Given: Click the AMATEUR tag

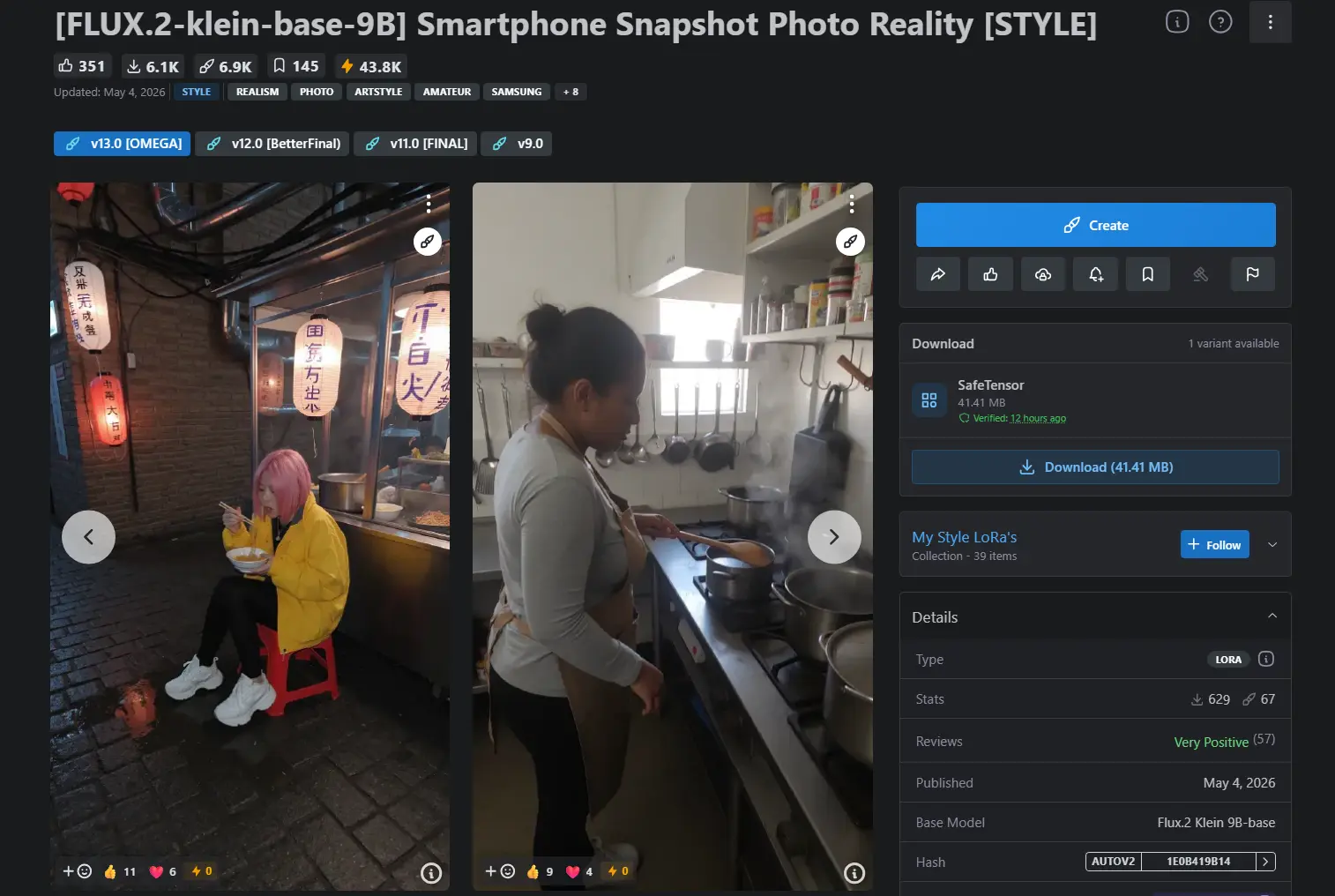Looking at the screenshot, I should pyautogui.click(x=447, y=92).
